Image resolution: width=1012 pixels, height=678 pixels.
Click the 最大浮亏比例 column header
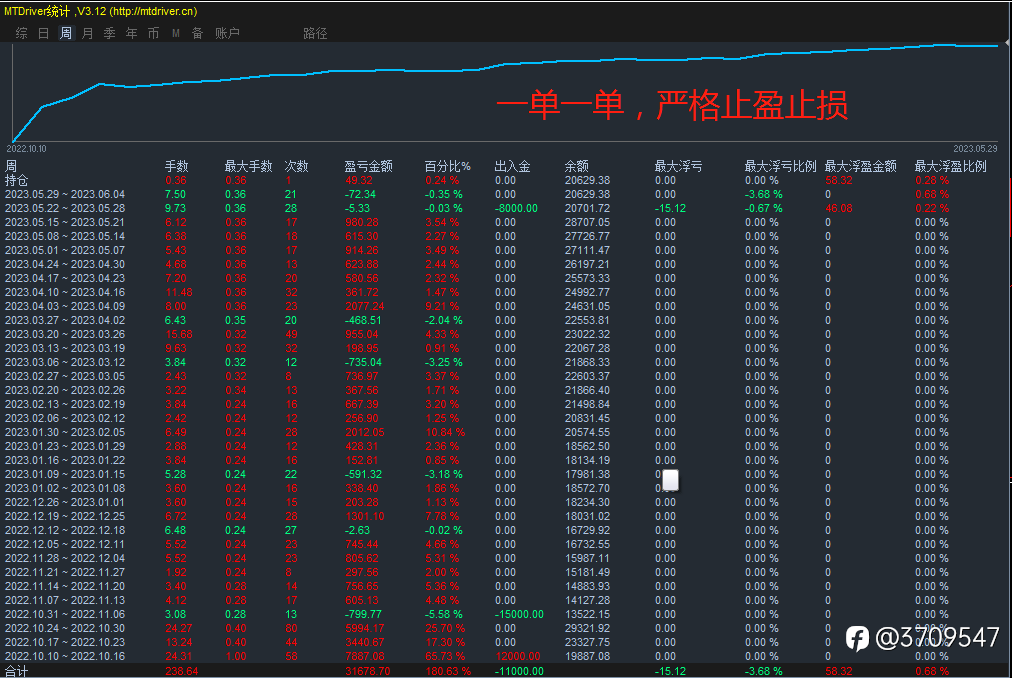pyautogui.click(x=780, y=166)
